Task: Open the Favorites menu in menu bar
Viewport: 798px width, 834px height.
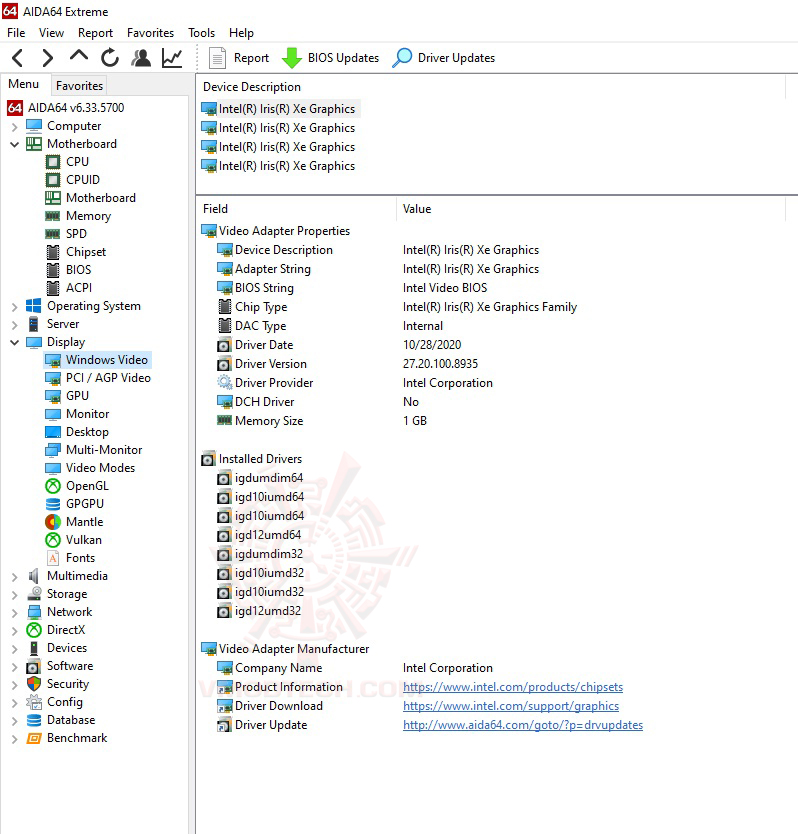Action: pyautogui.click(x=150, y=33)
